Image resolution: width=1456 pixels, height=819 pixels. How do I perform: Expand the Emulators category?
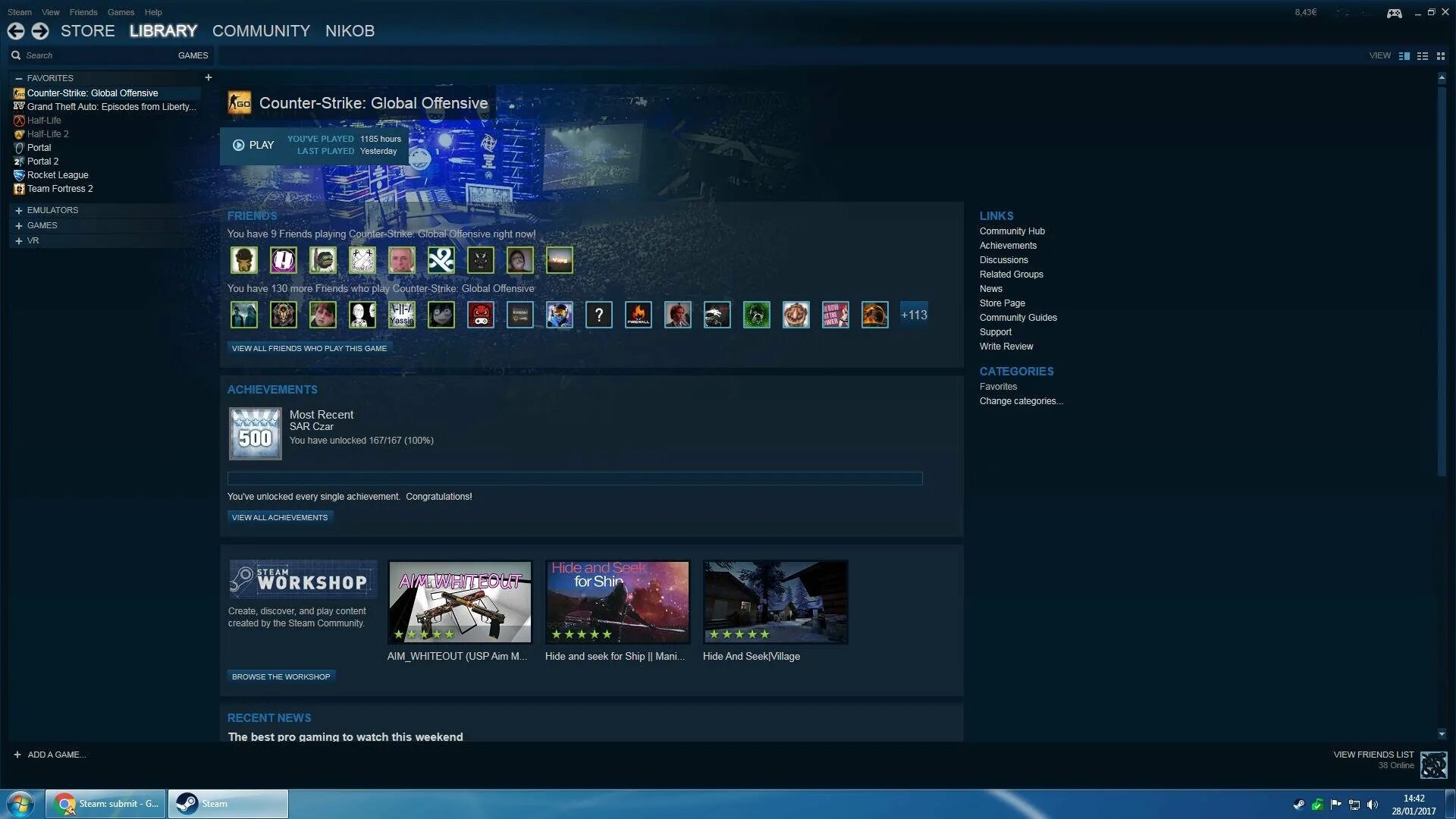18,210
